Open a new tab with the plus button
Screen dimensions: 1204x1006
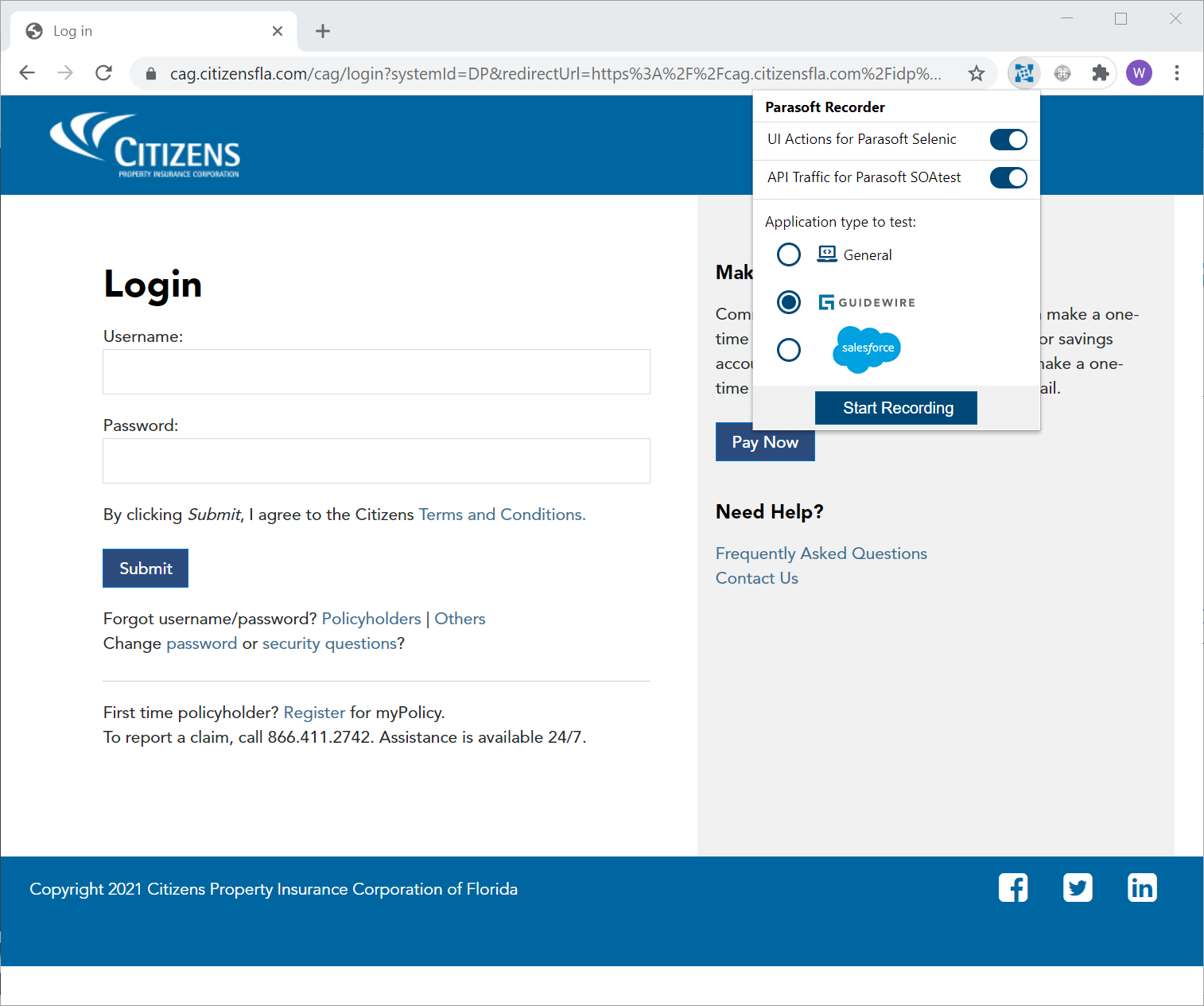pos(322,31)
